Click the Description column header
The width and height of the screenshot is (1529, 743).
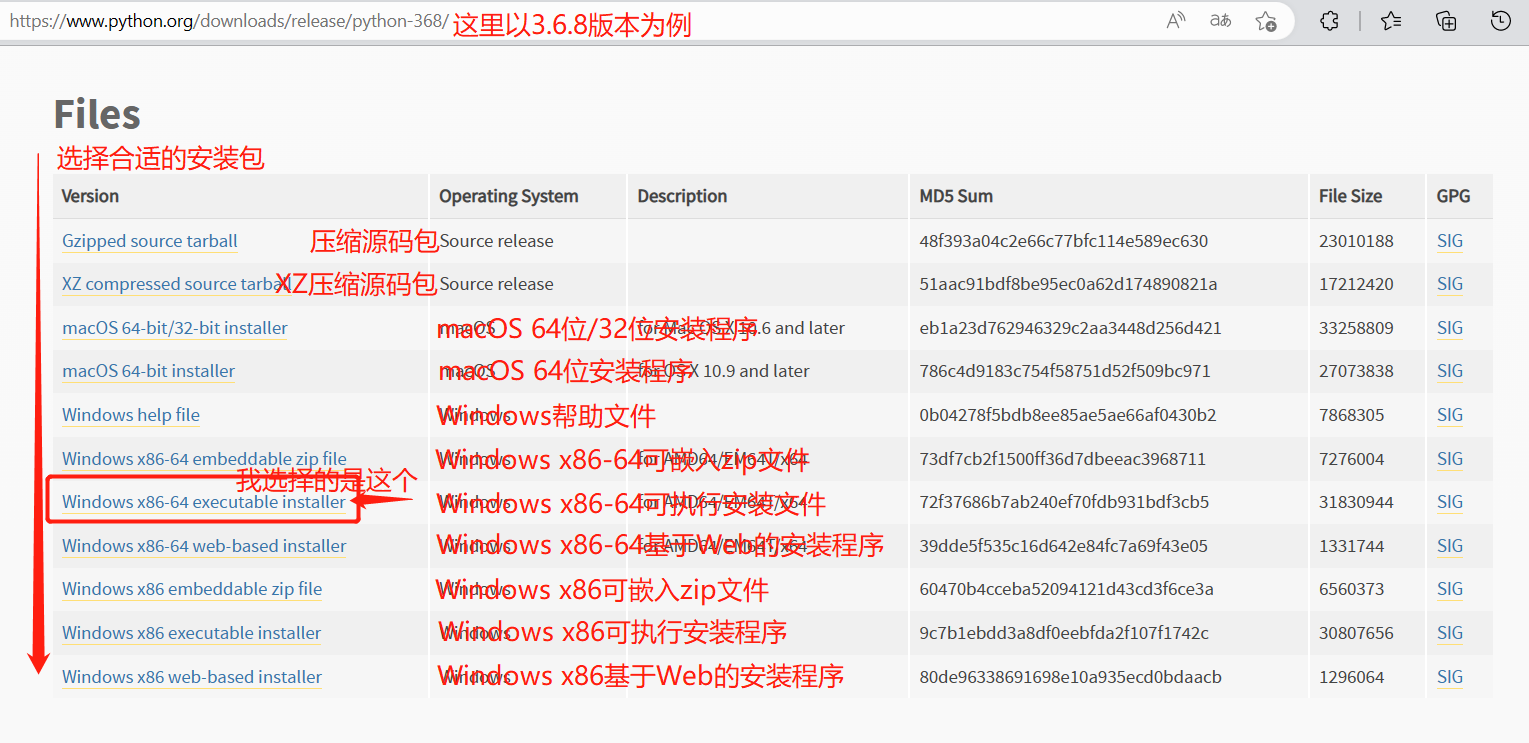682,196
